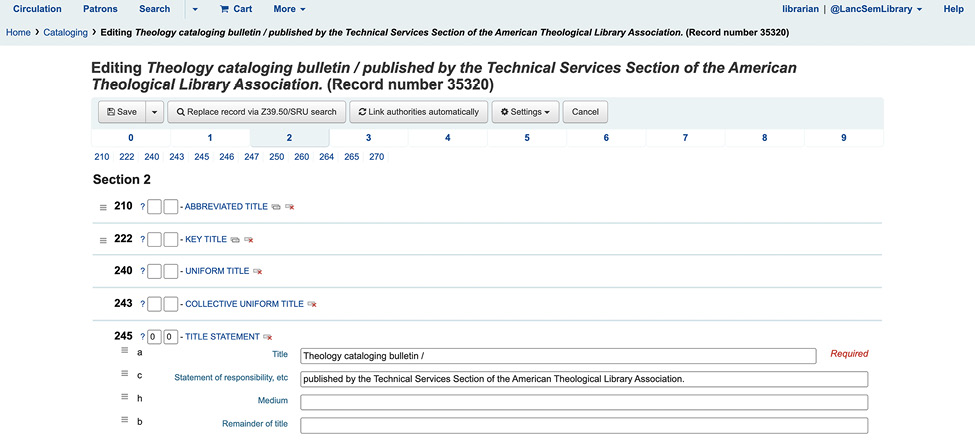The image size is (975, 443).
Task: Open the help question mark for tag 243
Action: [x=142, y=304]
